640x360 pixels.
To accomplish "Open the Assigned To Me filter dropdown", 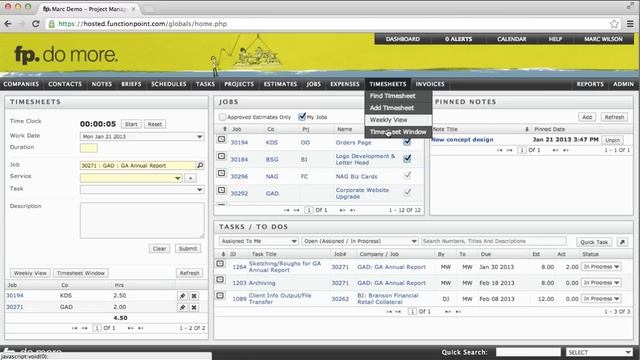I will pos(258,241).
